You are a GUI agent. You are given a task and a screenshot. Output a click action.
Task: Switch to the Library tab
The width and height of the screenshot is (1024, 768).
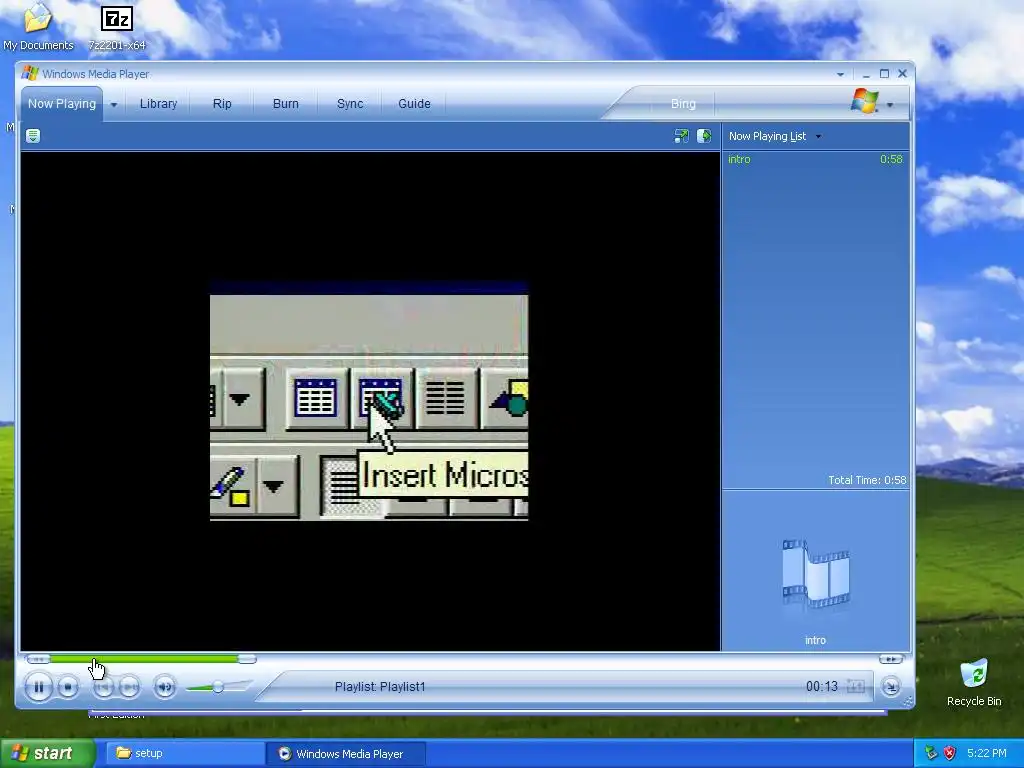158,104
